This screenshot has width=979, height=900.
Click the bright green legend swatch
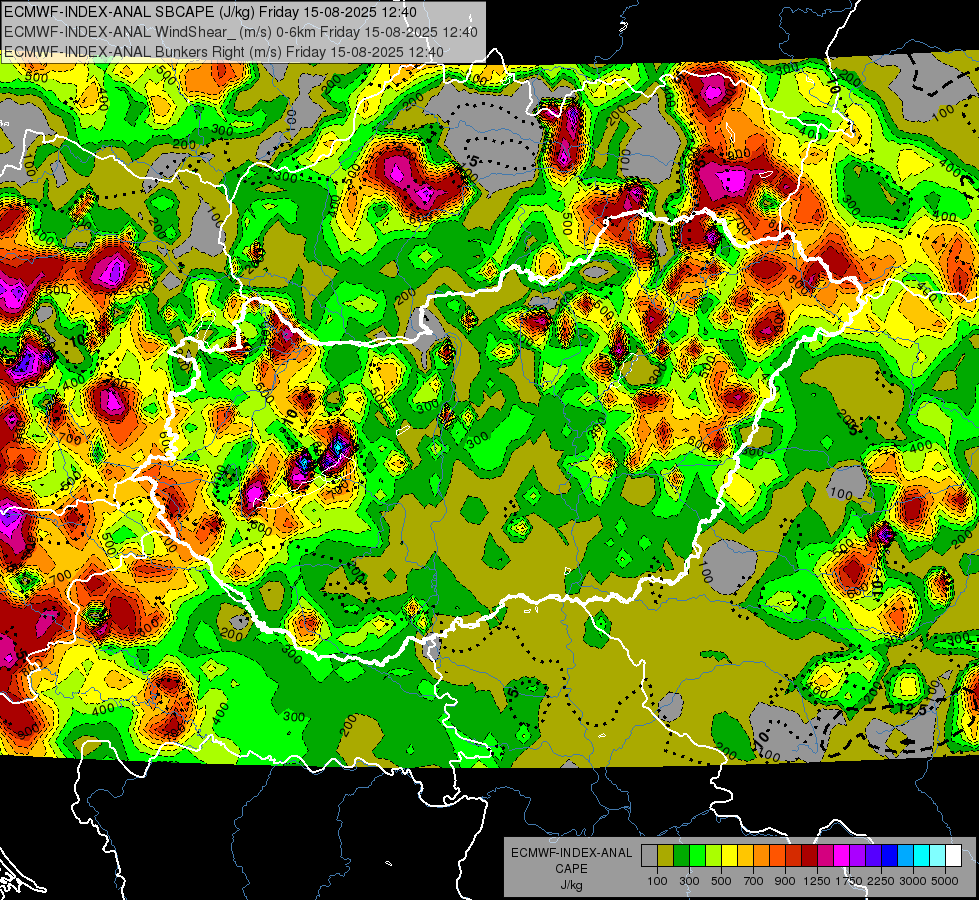click(697, 856)
